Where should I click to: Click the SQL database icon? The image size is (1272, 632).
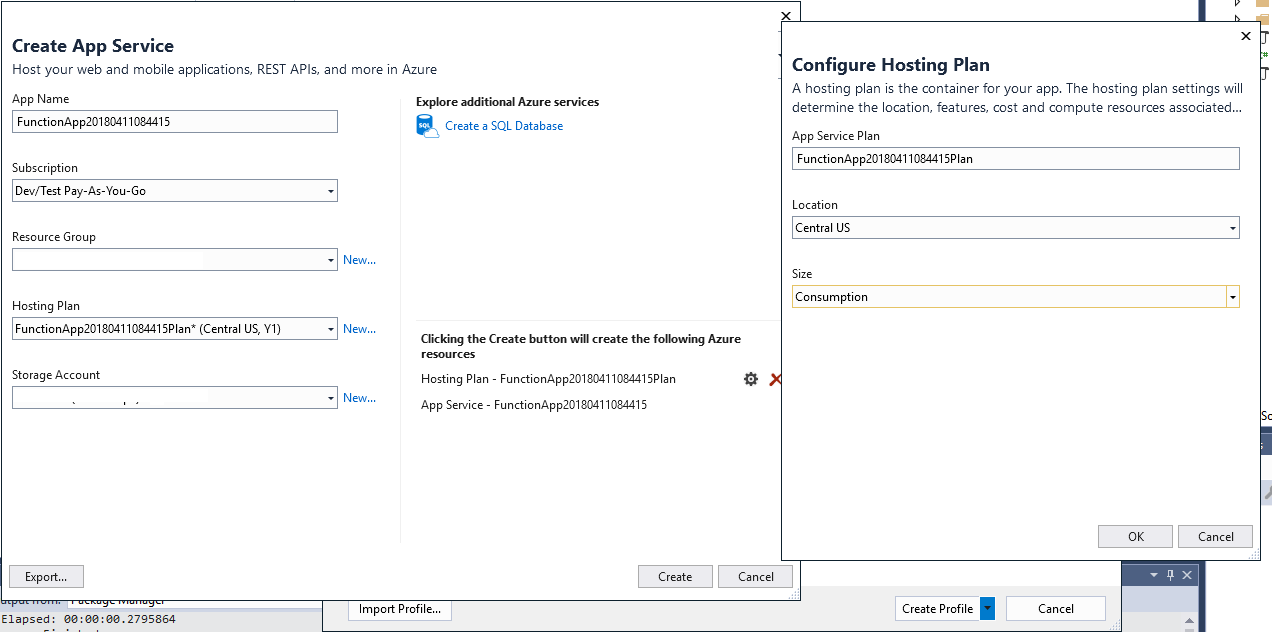(x=427, y=126)
